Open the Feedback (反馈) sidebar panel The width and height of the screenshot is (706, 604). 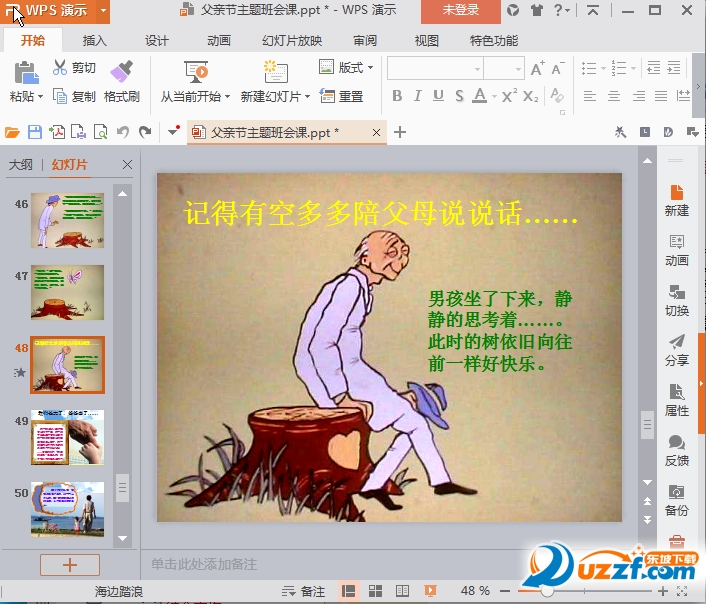coord(677,450)
